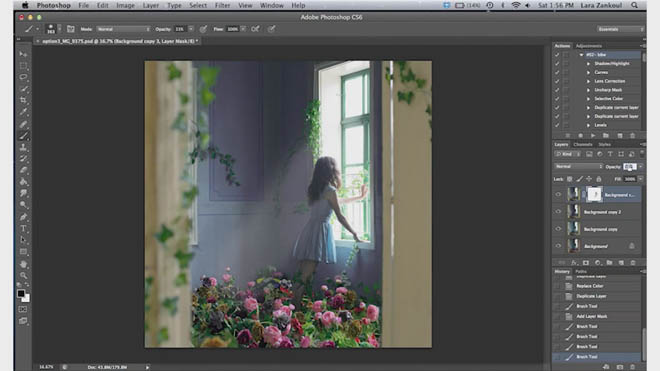Hide the Background copy 2 layer

coord(559,212)
